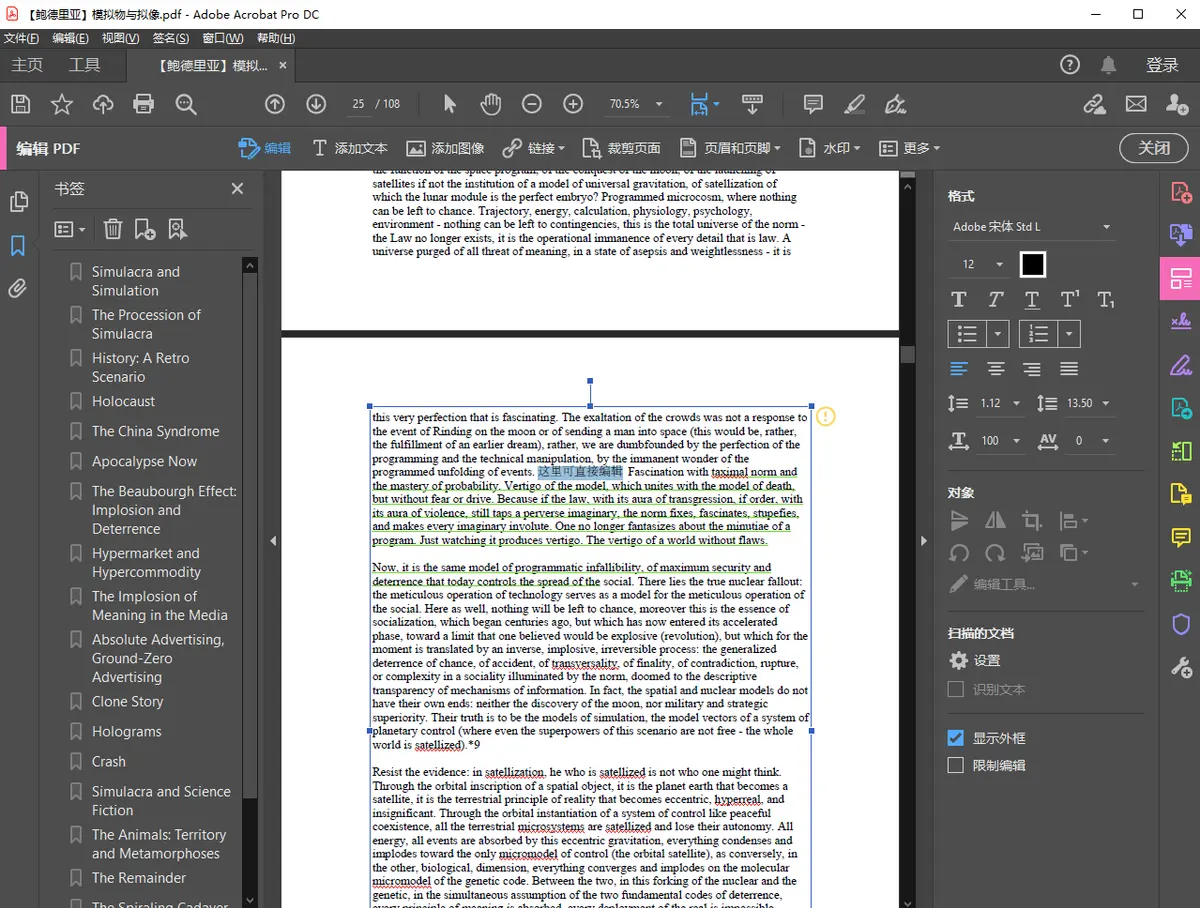Click the 裁剪页面 button

[x=621, y=148]
